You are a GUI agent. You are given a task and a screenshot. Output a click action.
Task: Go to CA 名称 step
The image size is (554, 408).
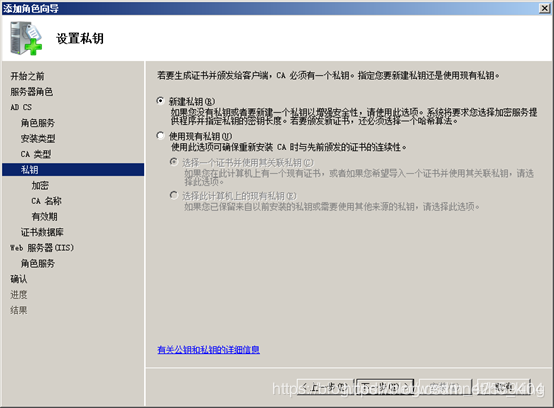click(x=46, y=201)
